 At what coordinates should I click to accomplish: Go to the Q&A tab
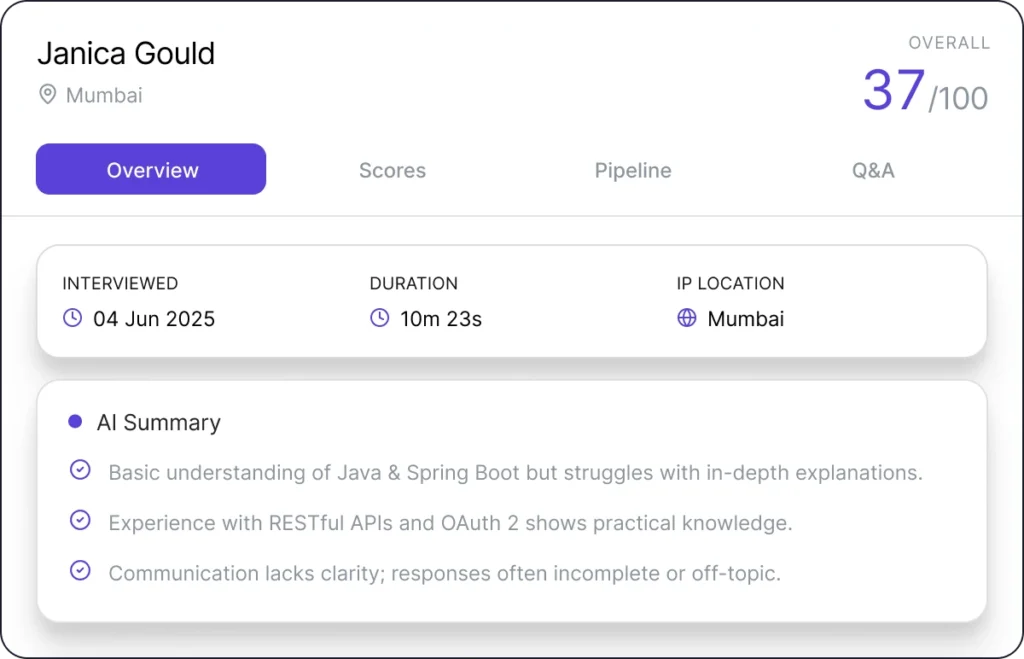pos(873,170)
